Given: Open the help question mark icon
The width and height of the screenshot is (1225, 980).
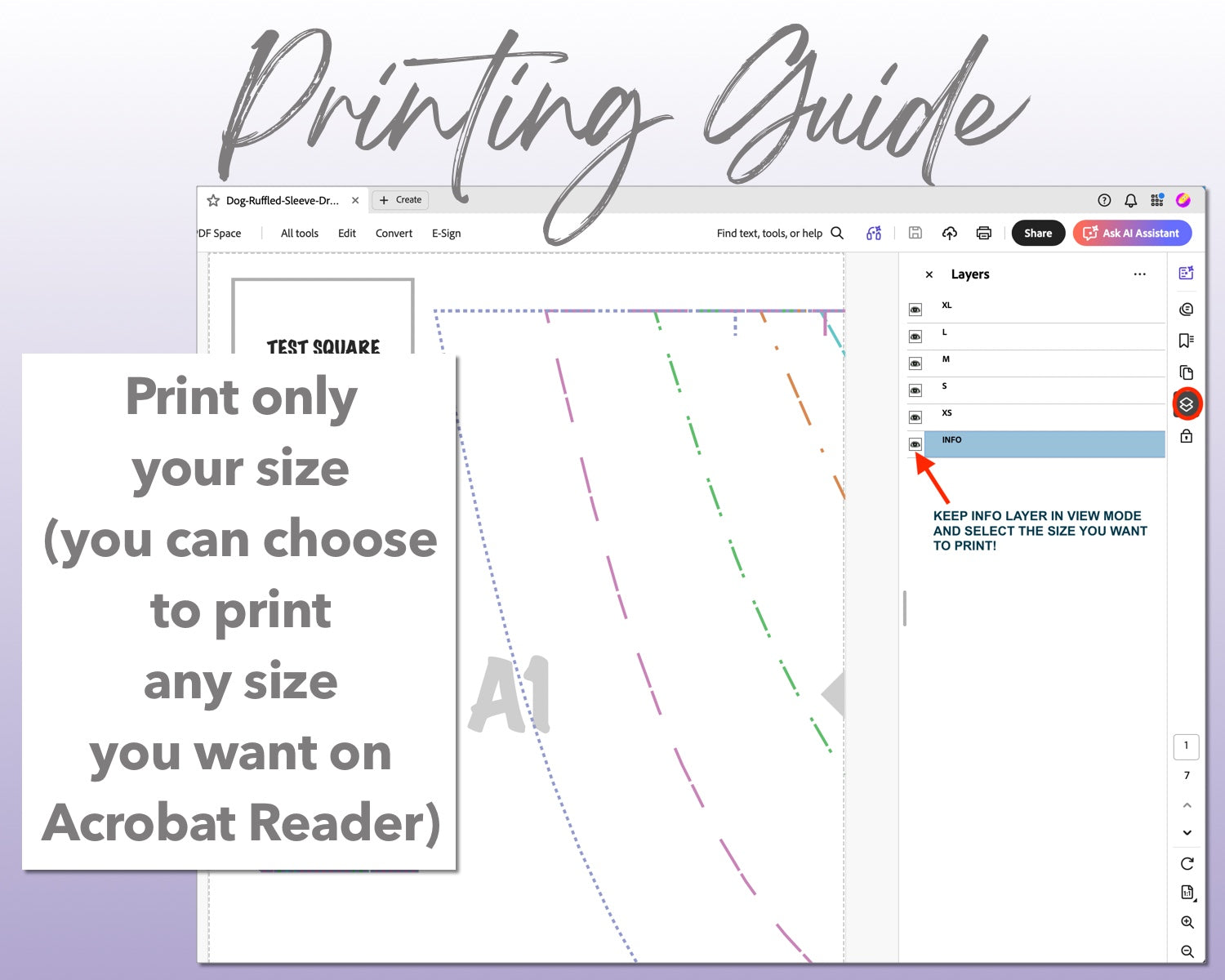Looking at the screenshot, I should (x=1104, y=200).
